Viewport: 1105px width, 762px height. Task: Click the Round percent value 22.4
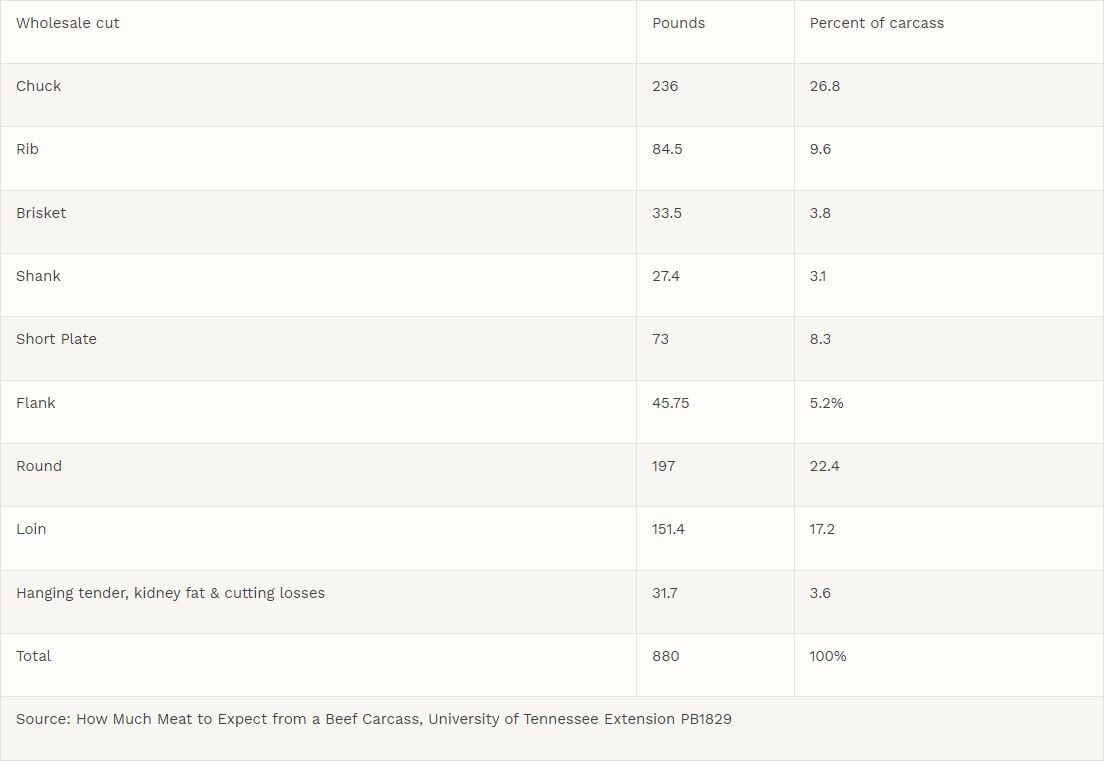tap(825, 466)
